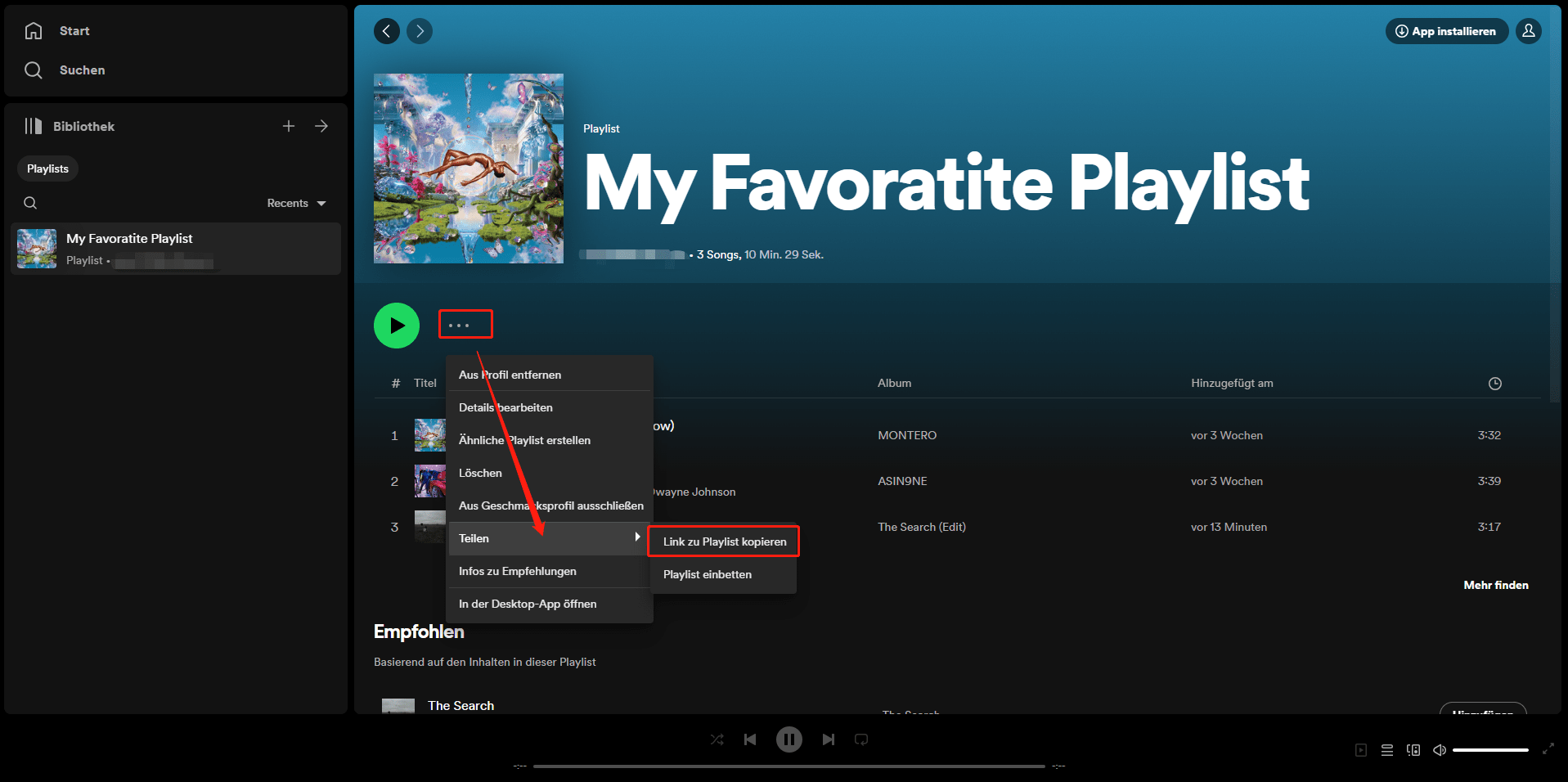Image resolution: width=1568 pixels, height=782 pixels.
Task: Click the Album column header
Action: (894, 383)
